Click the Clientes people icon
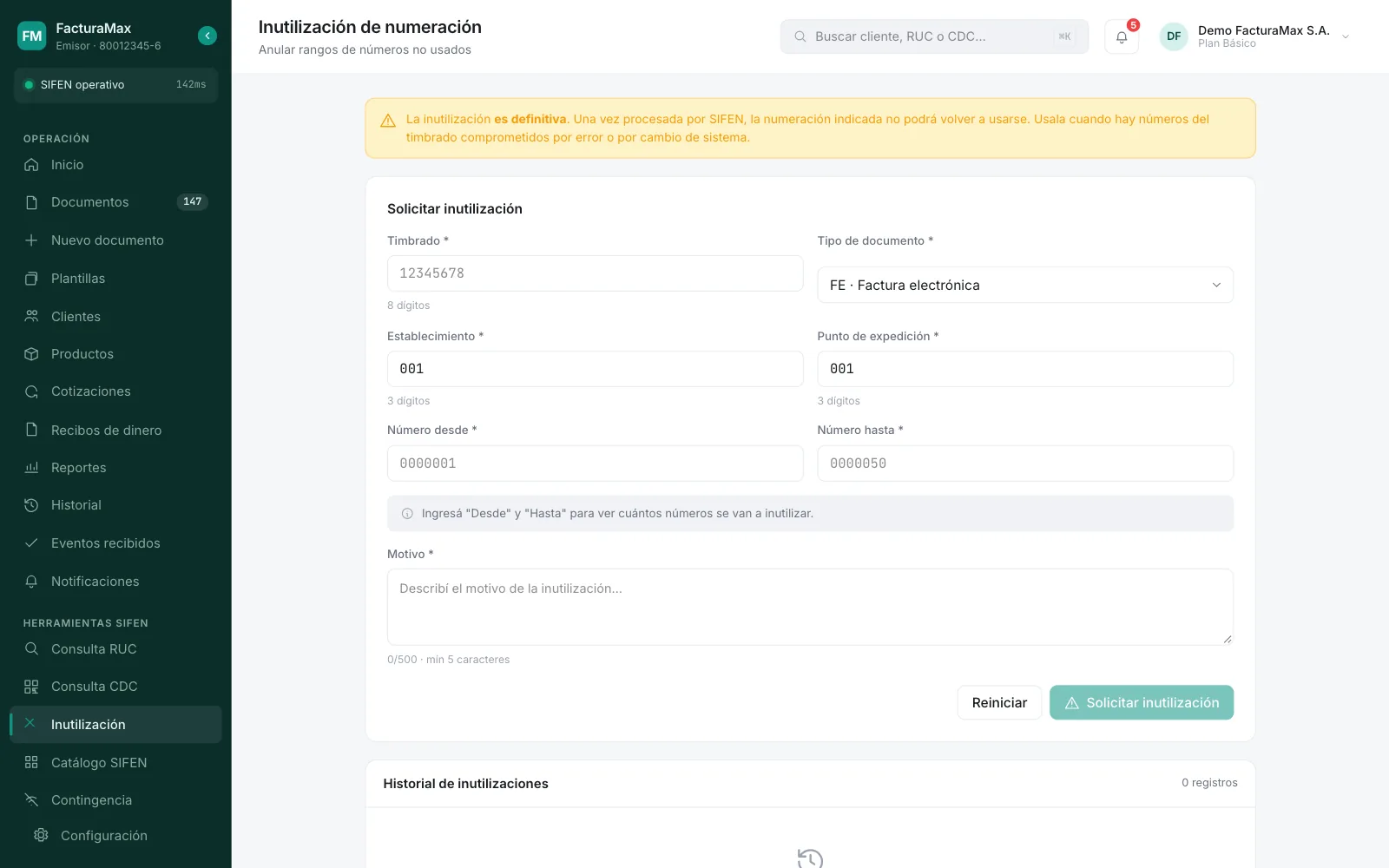Screen dimensions: 1389x868 (31, 317)
